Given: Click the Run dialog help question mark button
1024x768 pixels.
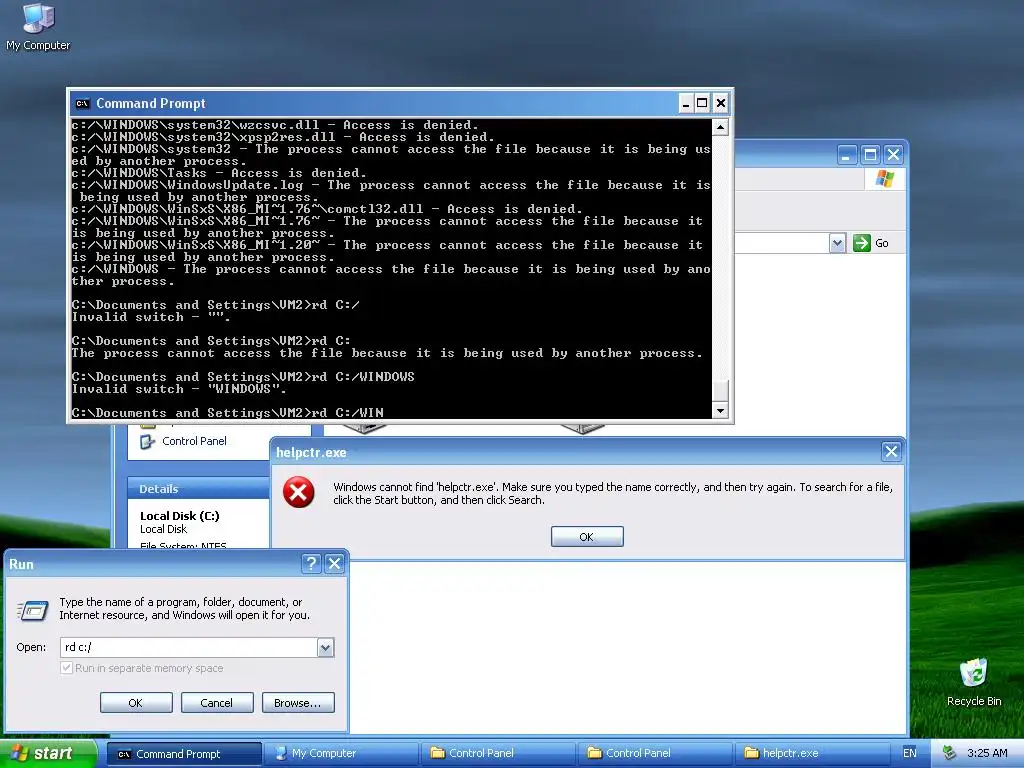Looking at the screenshot, I should pos(312,564).
